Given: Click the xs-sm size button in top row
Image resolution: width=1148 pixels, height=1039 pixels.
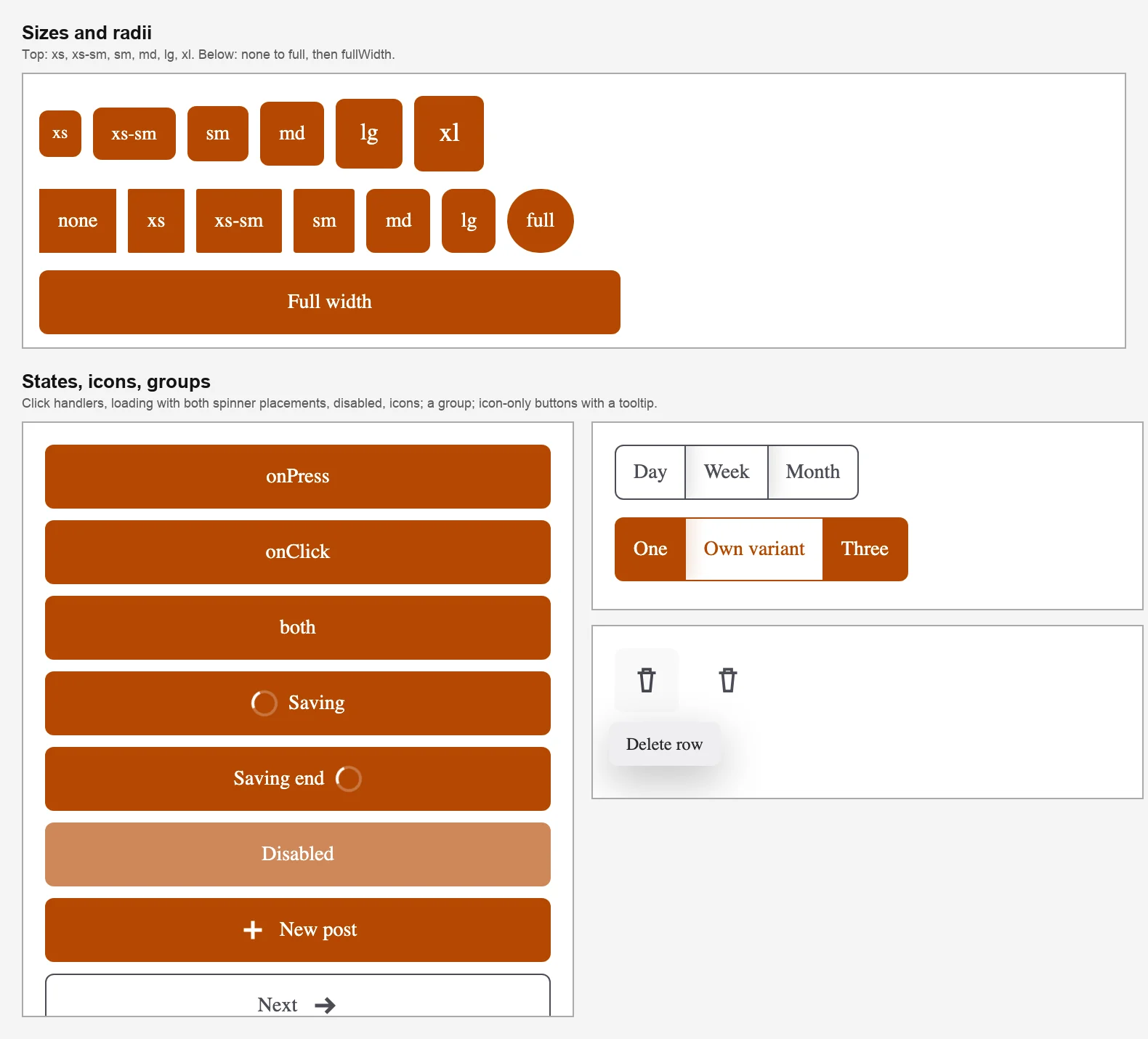Looking at the screenshot, I should pyautogui.click(x=134, y=134).
